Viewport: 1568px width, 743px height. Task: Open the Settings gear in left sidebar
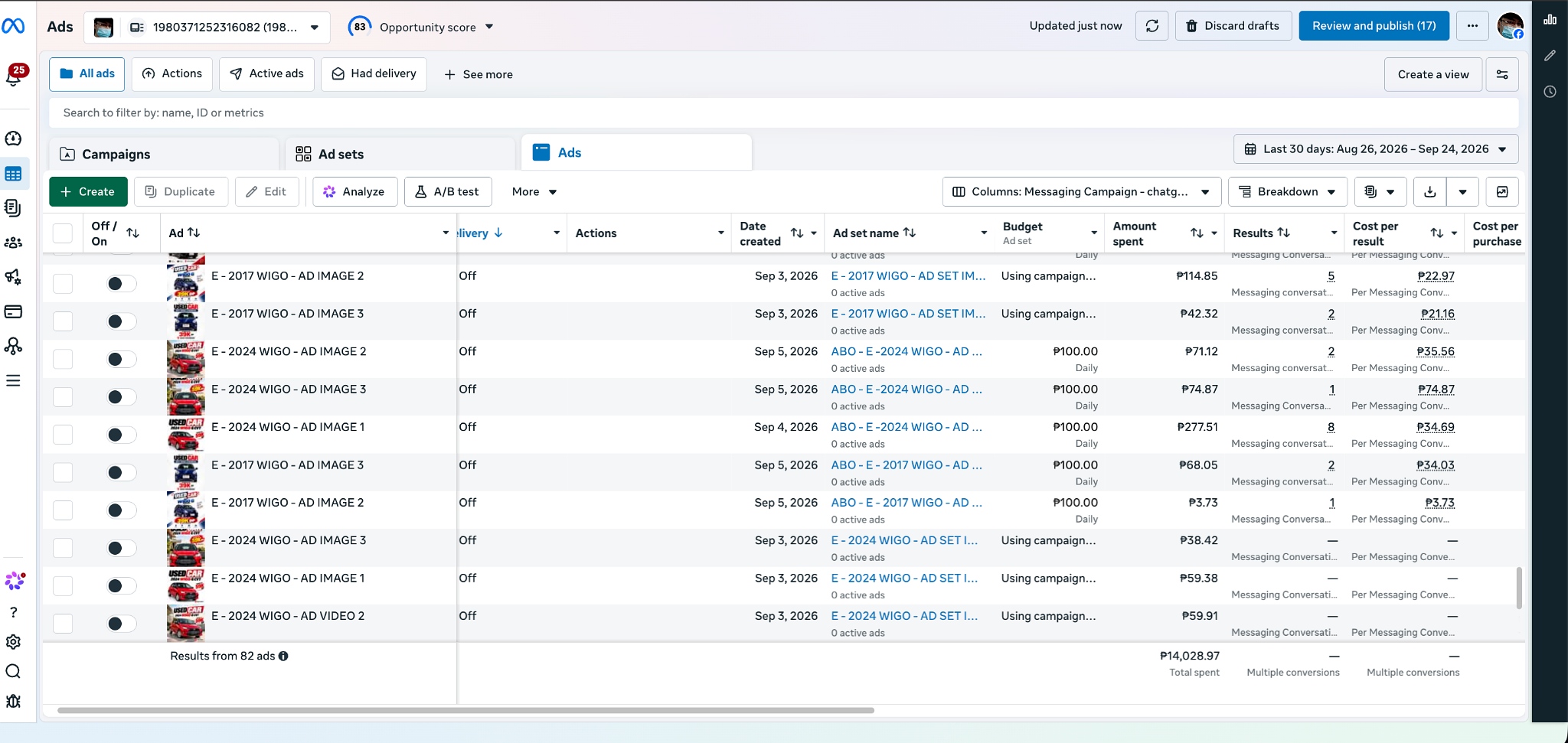tap(13, 642)
